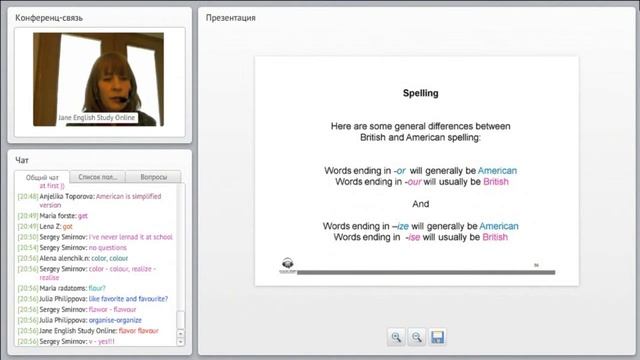Image resolution: width=640 pixels, height=360 pixels.
Task: Click the webcam video of Jane
Action: [98, 79]
